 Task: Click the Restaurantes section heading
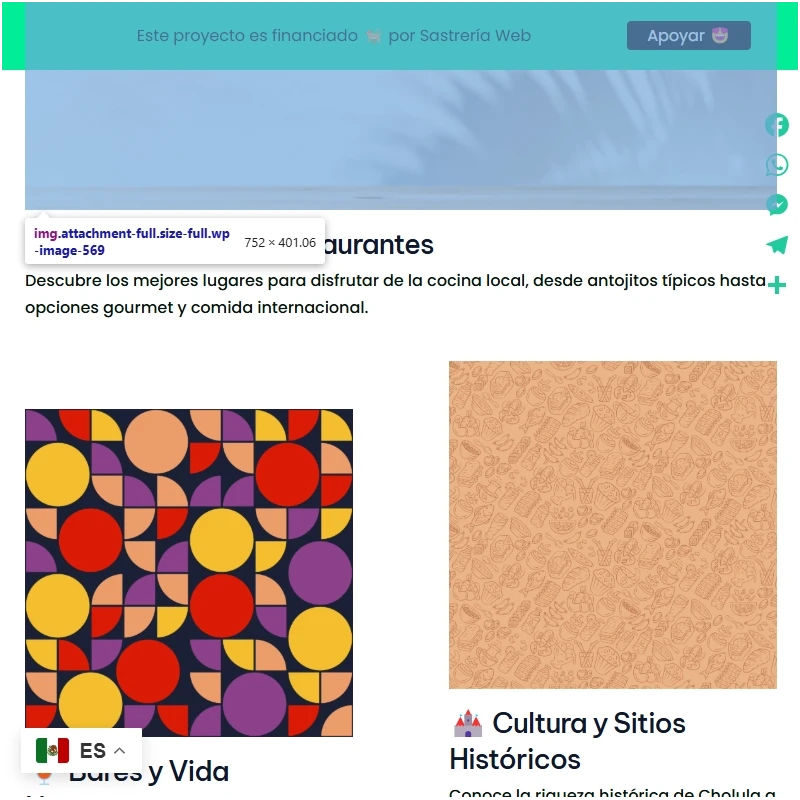tap(378, 245)
